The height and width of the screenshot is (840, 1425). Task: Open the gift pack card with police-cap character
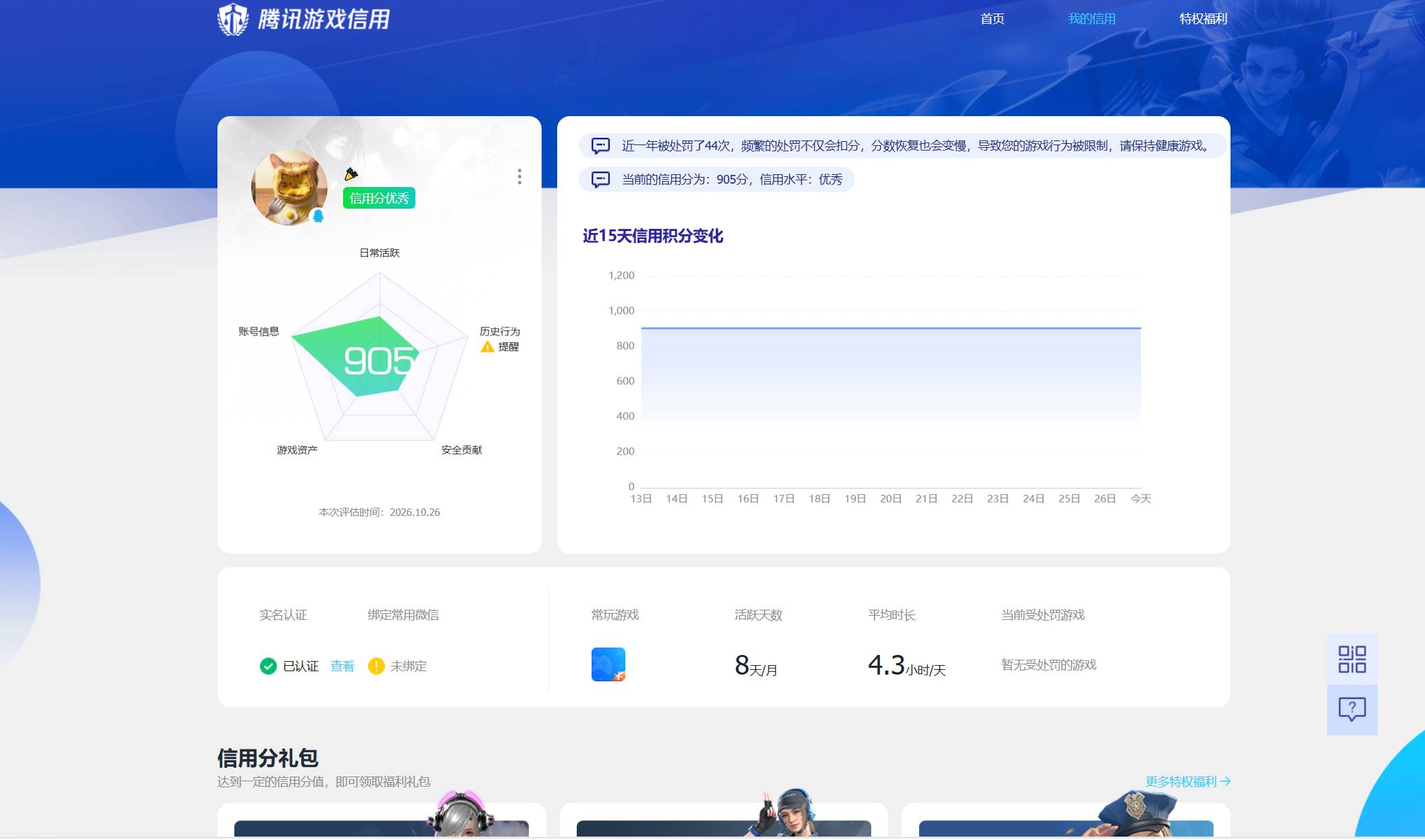(1066, 820)
